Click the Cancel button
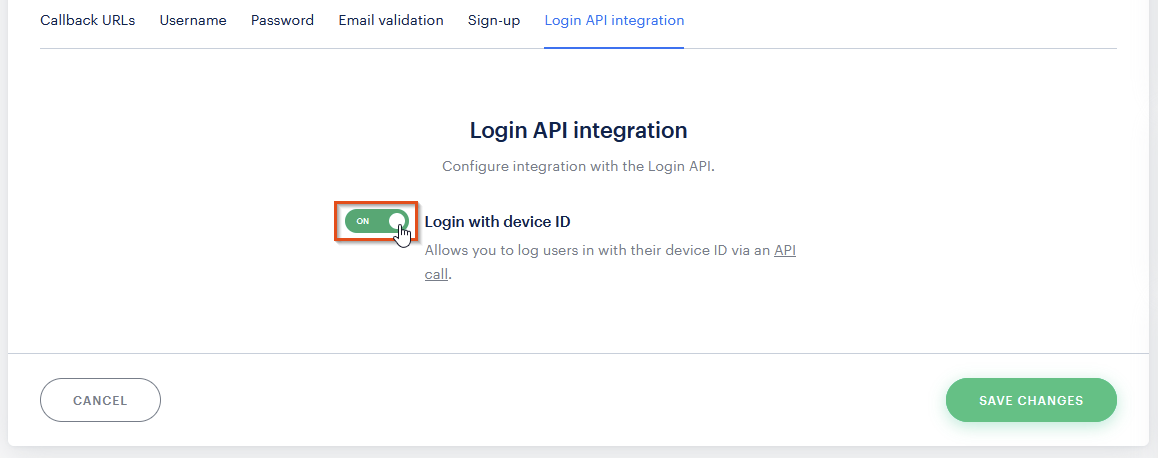 (x=100, y=400)
